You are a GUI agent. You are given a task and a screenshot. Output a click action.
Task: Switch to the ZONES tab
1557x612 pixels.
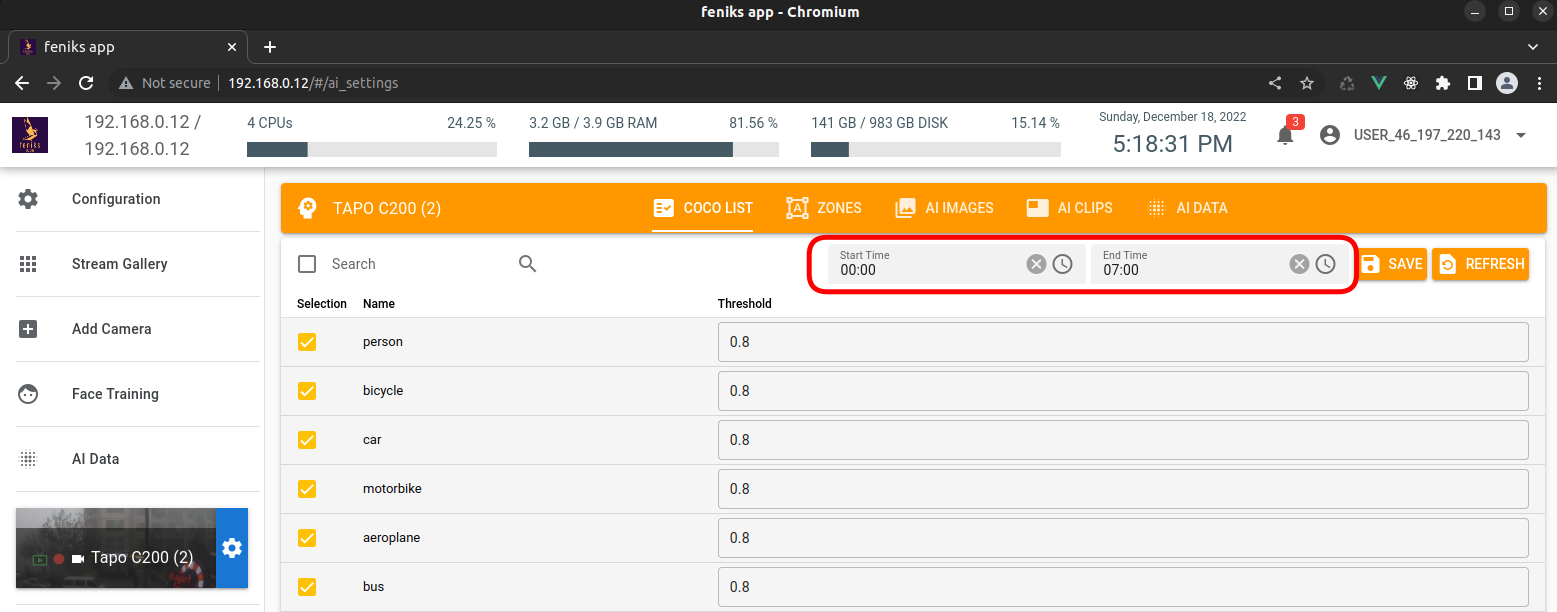824,208
